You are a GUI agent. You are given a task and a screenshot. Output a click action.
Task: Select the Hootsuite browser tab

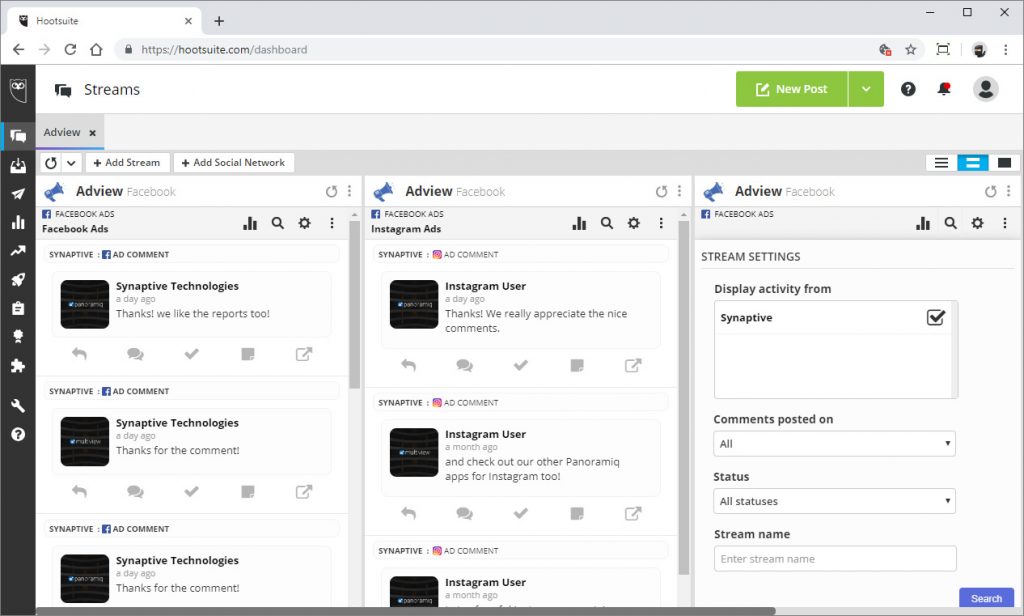104,21
